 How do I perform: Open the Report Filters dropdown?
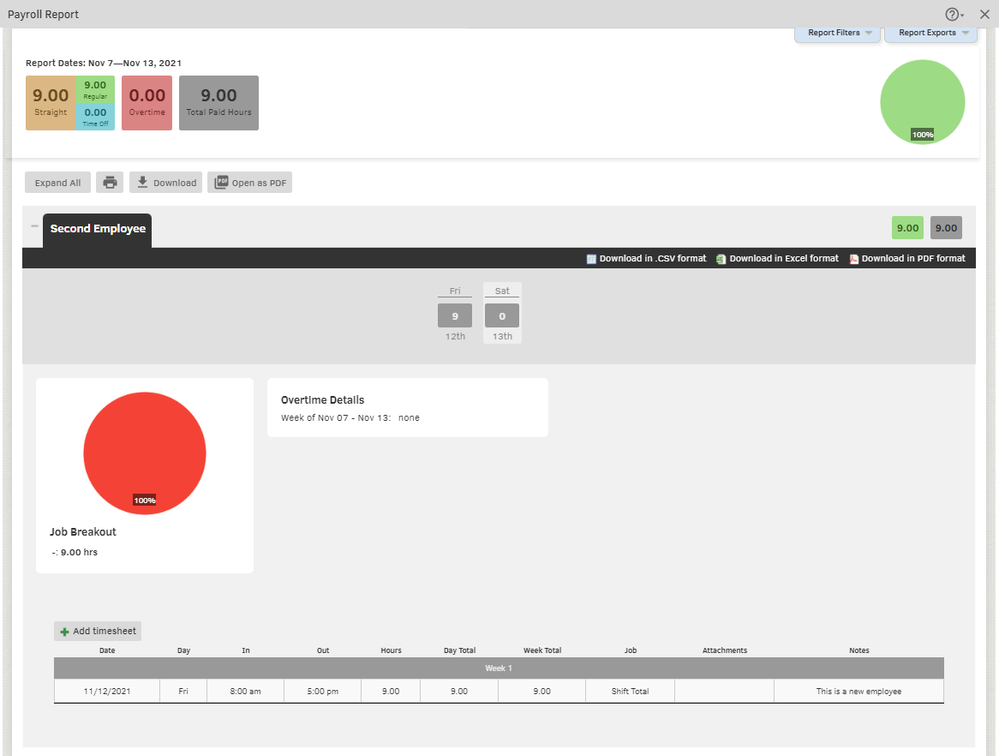pyautogui.click(x=837, y=33)
